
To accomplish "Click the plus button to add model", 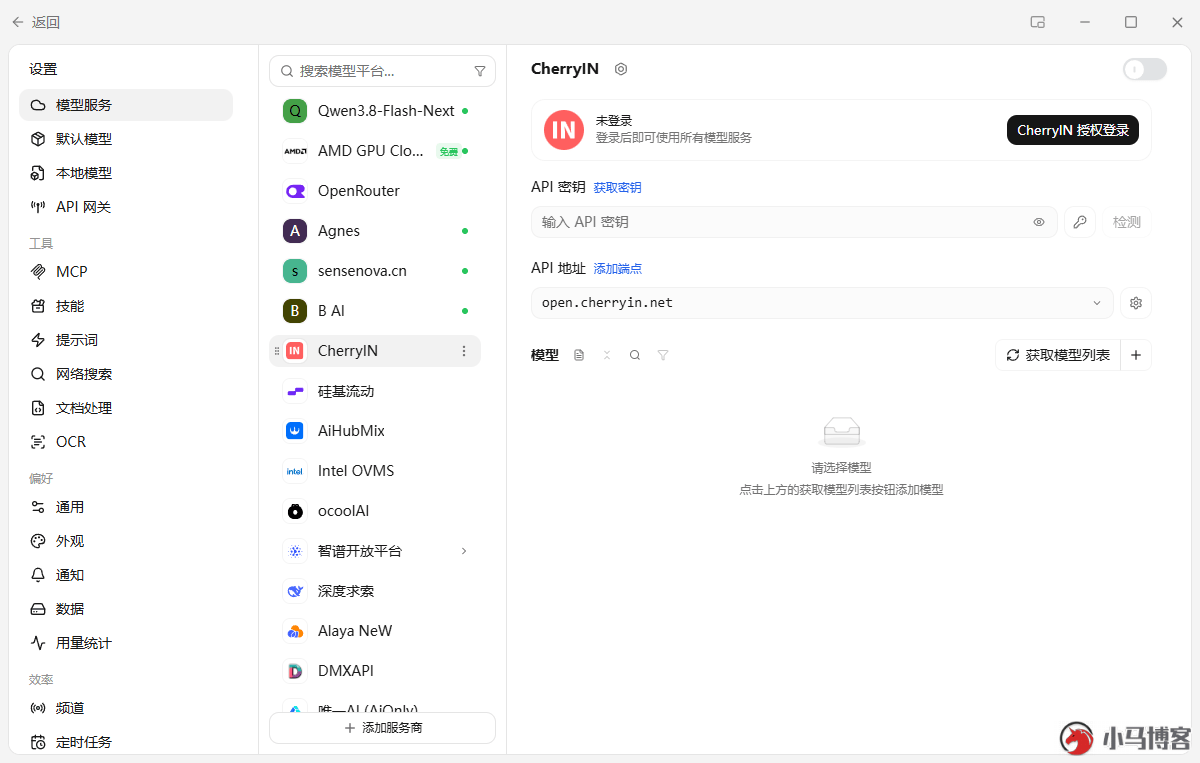I will tap(1136, 355).
